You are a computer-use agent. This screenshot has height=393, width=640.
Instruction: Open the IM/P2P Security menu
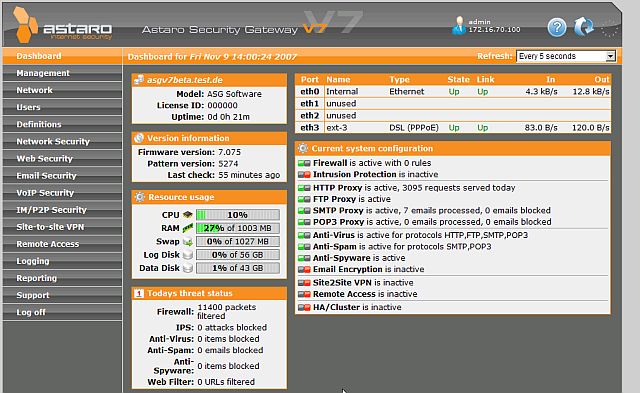(62, 210)
